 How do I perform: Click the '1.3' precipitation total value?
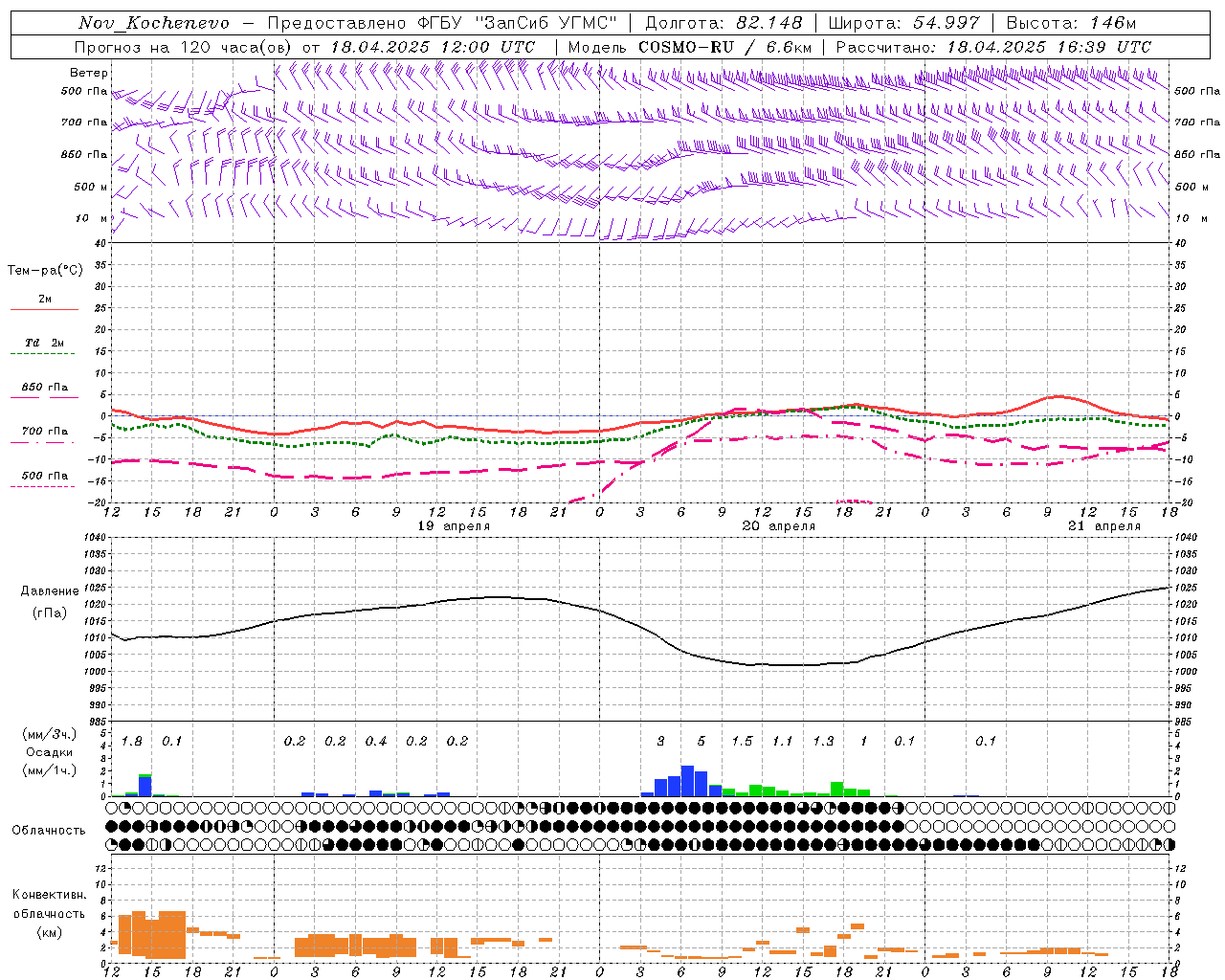823,742
